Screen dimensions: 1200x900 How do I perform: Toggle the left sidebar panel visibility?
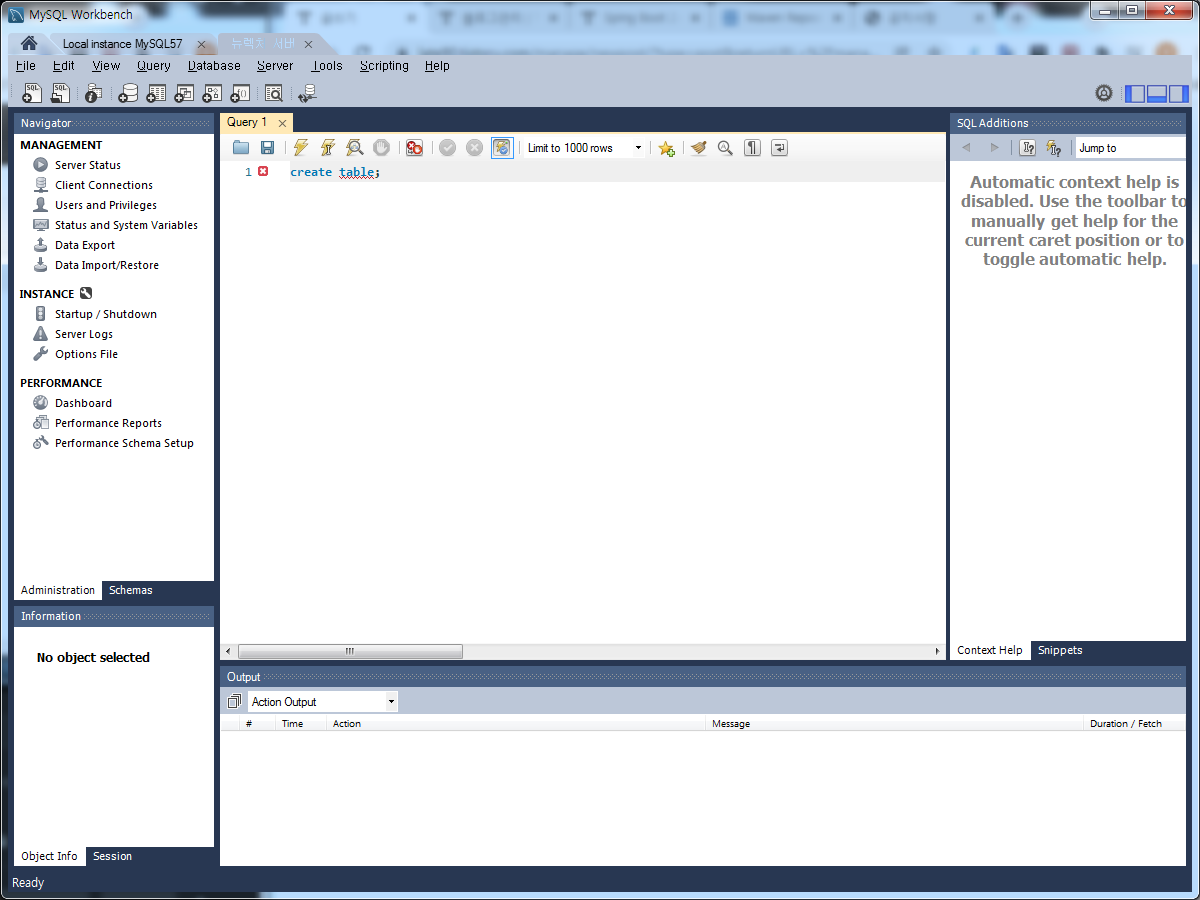[1135, 94]
